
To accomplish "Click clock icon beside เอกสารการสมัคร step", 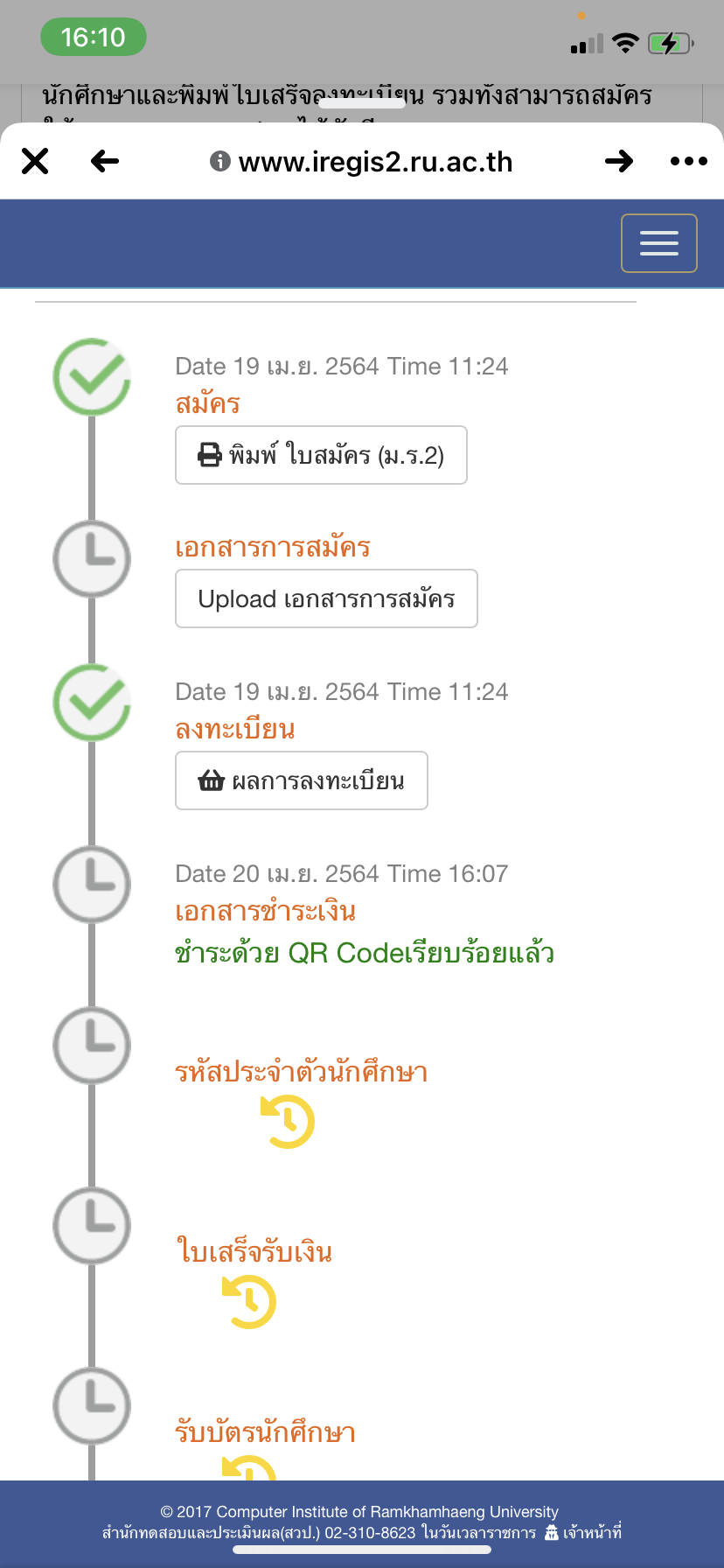I will (x=92, y=559).
